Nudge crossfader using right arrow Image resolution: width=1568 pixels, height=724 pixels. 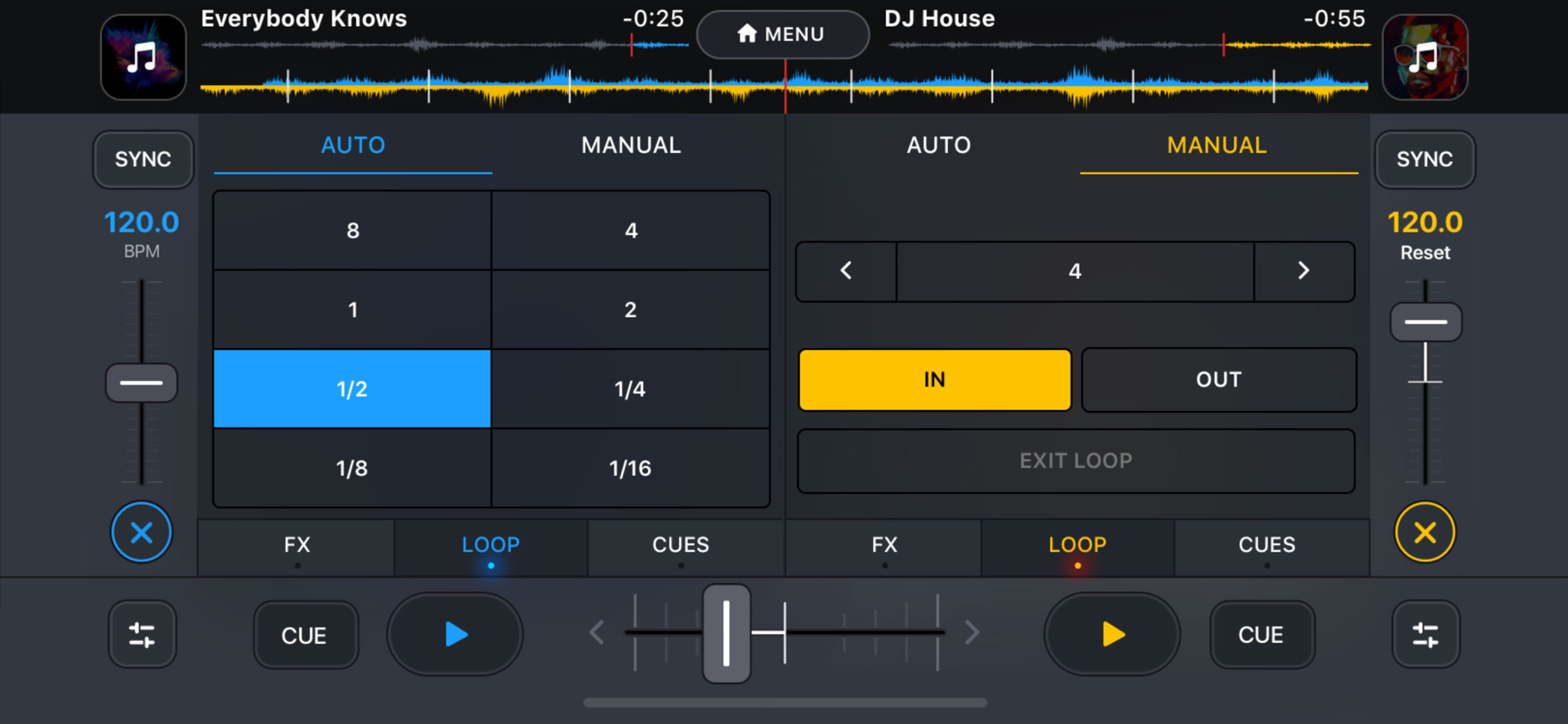pos(971,632)
